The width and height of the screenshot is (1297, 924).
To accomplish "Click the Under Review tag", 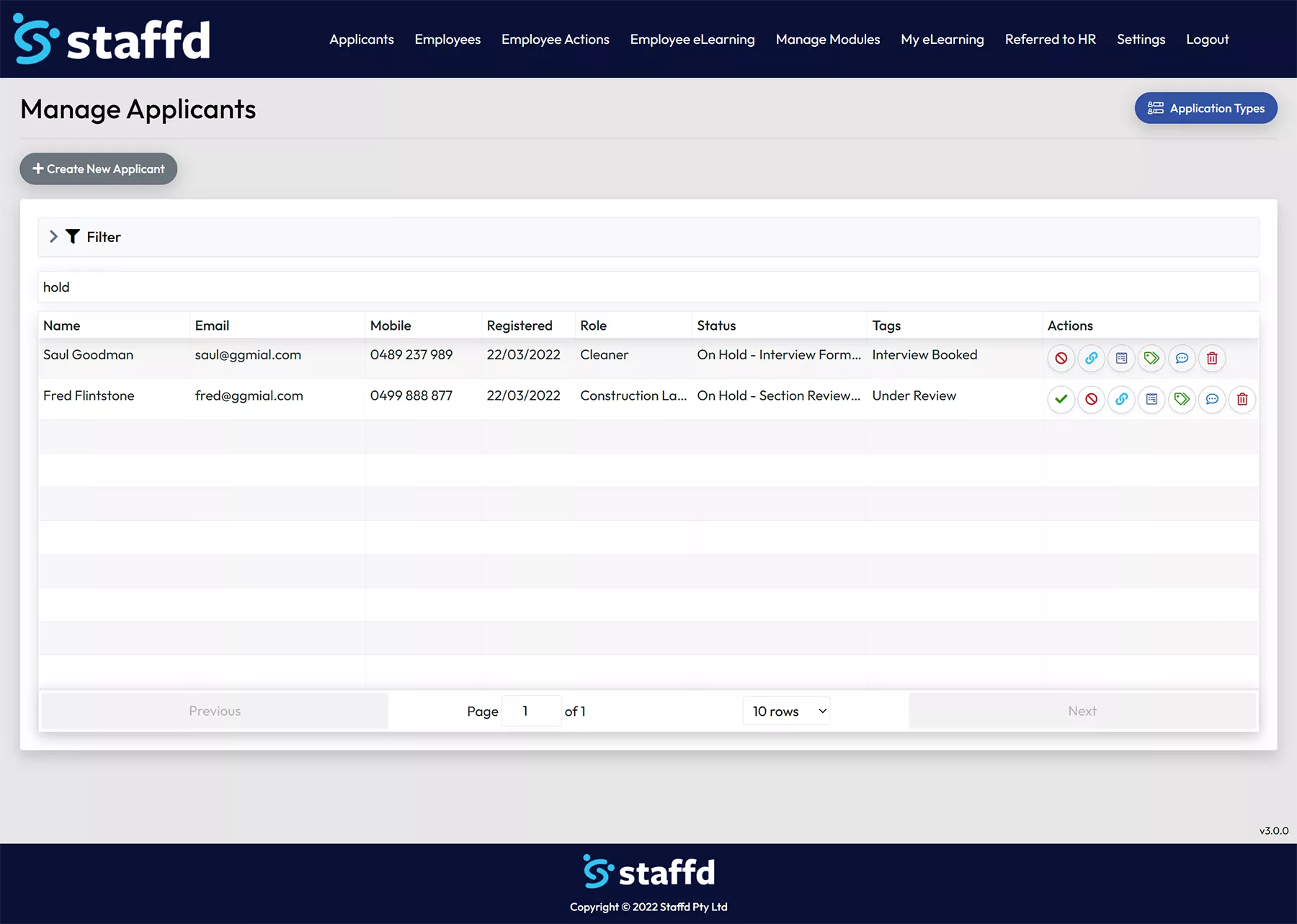I will pyautogui.click(x=914, y=395).
